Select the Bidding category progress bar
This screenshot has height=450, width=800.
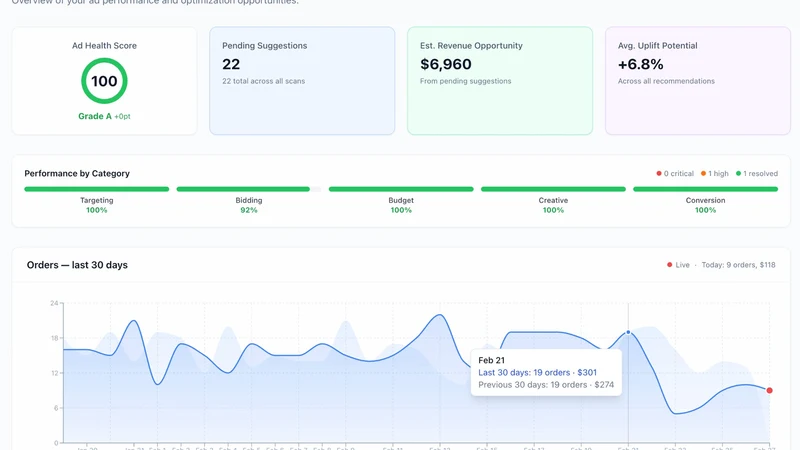coord(249,189)
